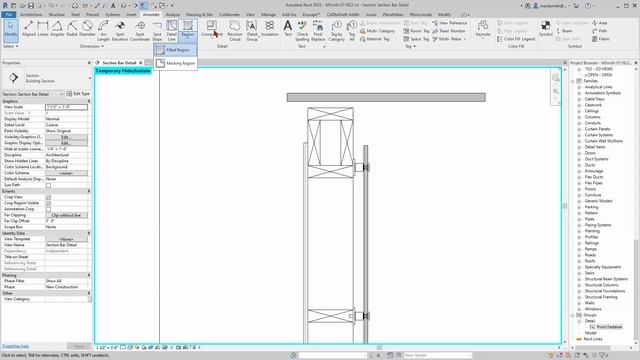The image size is (640, 360).
Task: Tick the Sun Path checkbox
Action: 48,185
